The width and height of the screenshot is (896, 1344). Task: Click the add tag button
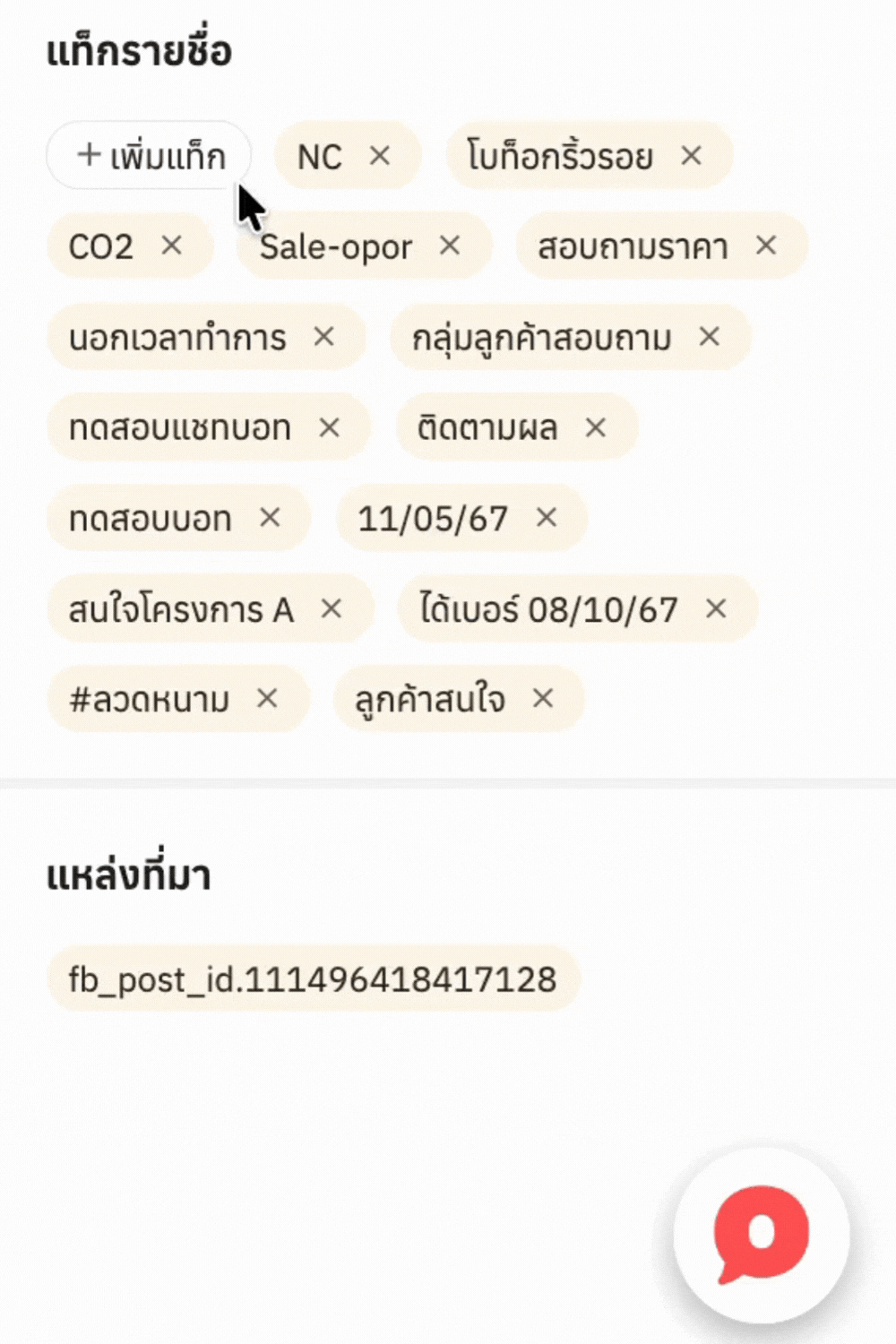149,156
